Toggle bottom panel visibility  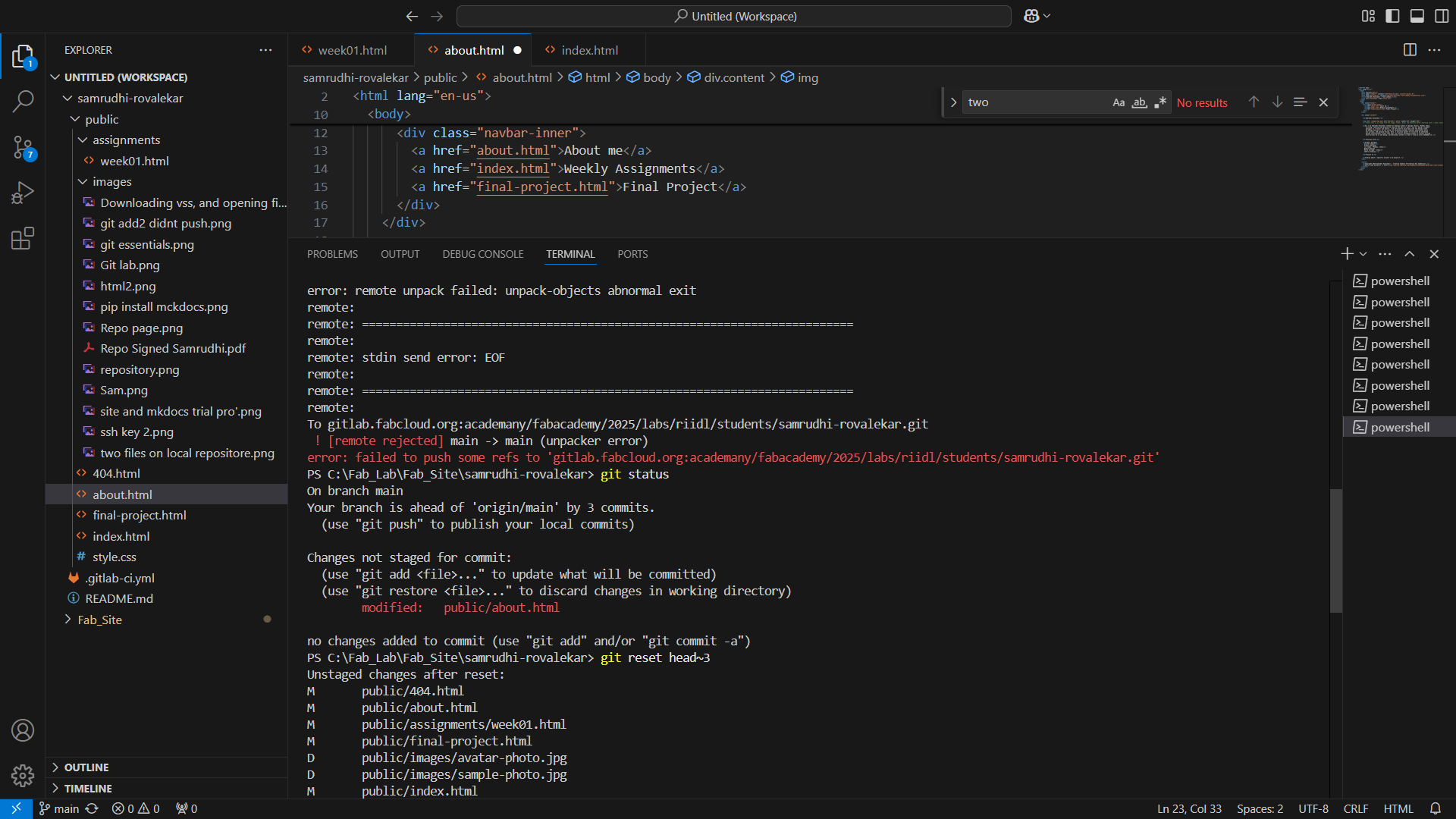[x=1417, y=16]
